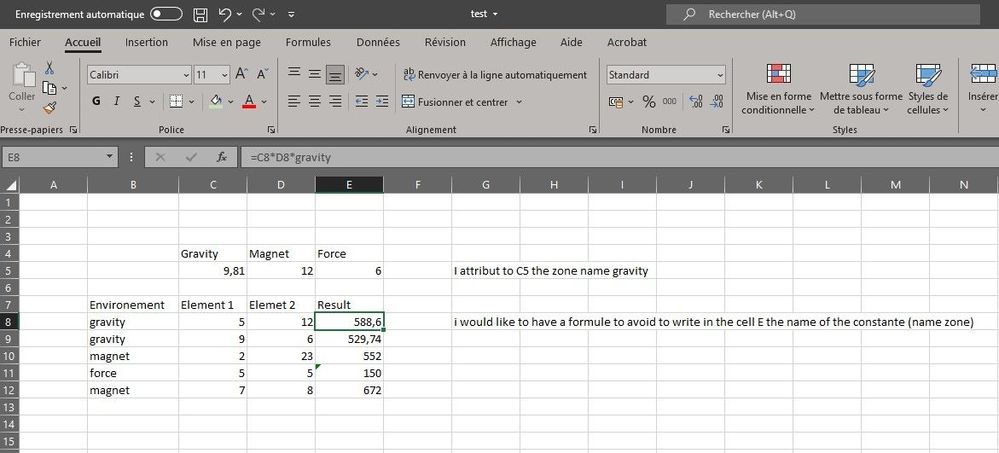
Task: Click Fusionner et centrer button
Action: tap(455, 102)
